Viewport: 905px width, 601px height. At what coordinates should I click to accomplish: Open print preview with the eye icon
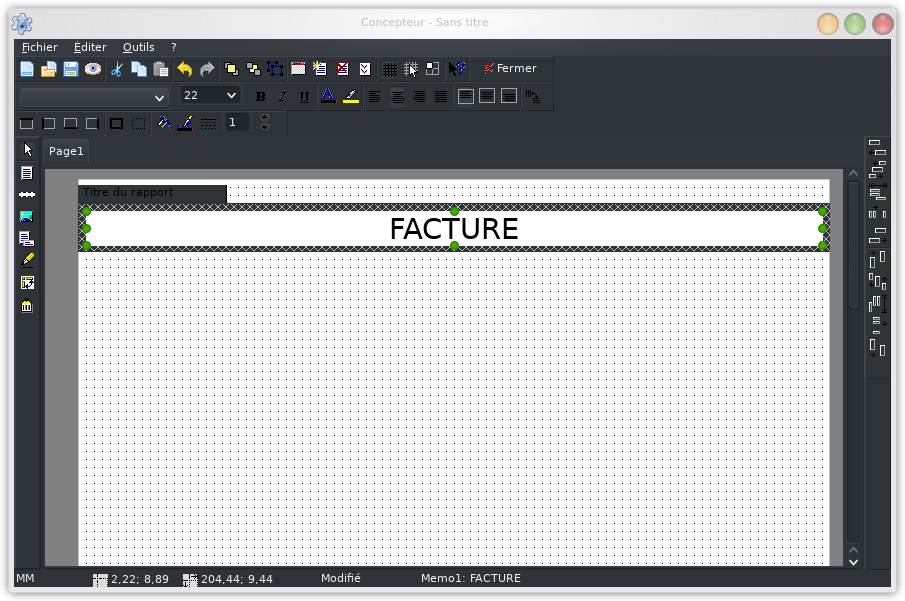point(93,69)
